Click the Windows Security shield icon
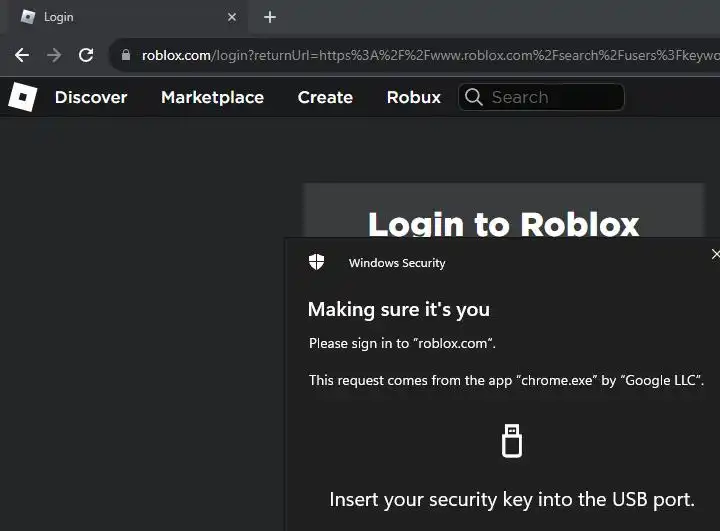 tap(317, 262)
